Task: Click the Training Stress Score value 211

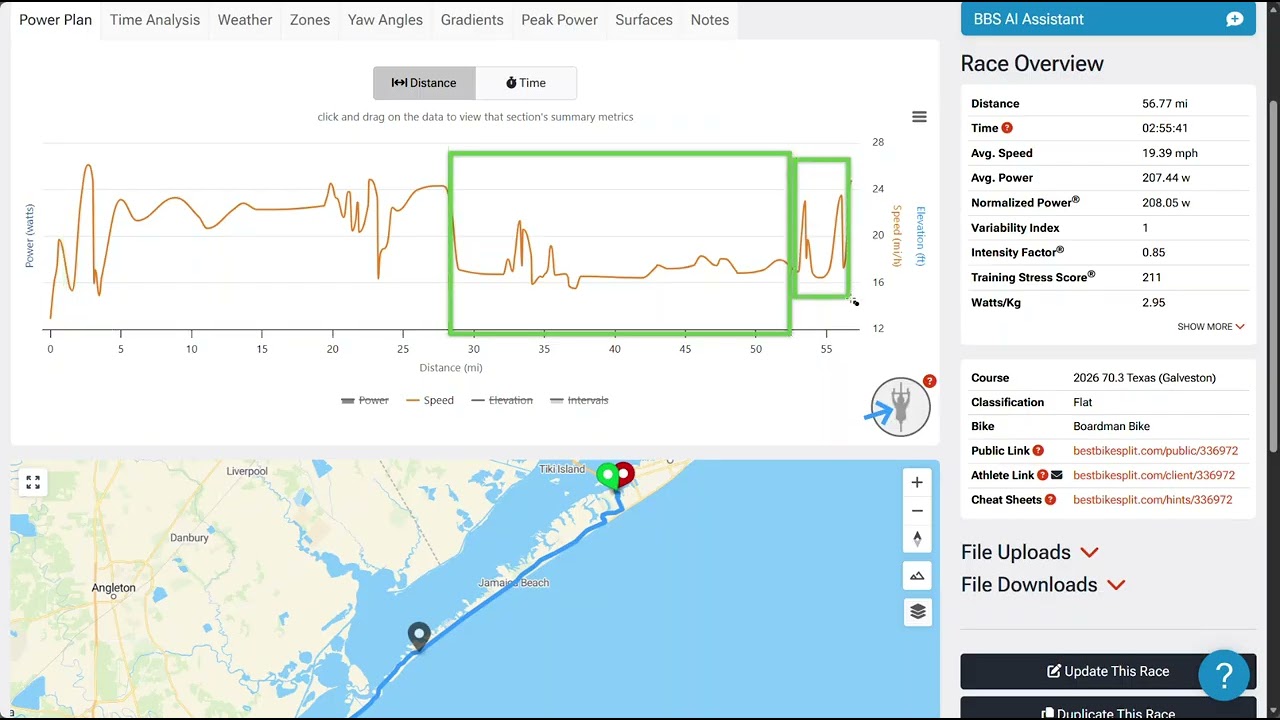Action: click(1151, 277)
